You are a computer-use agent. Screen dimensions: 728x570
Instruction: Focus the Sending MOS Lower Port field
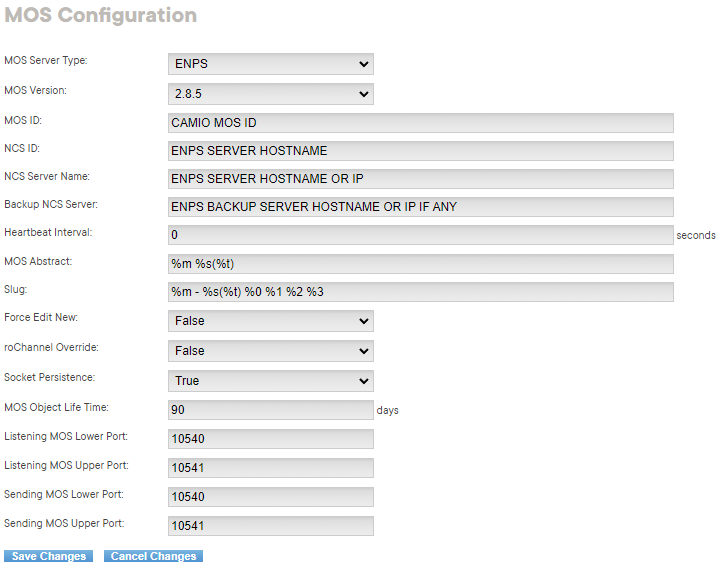click(270, 497)
